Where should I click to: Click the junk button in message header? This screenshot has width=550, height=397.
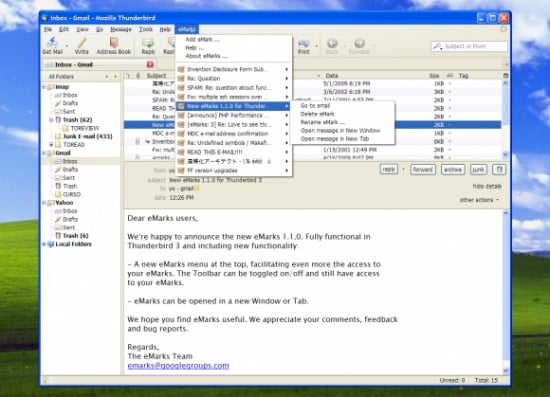pyautogui.click(x=478, y=169)
